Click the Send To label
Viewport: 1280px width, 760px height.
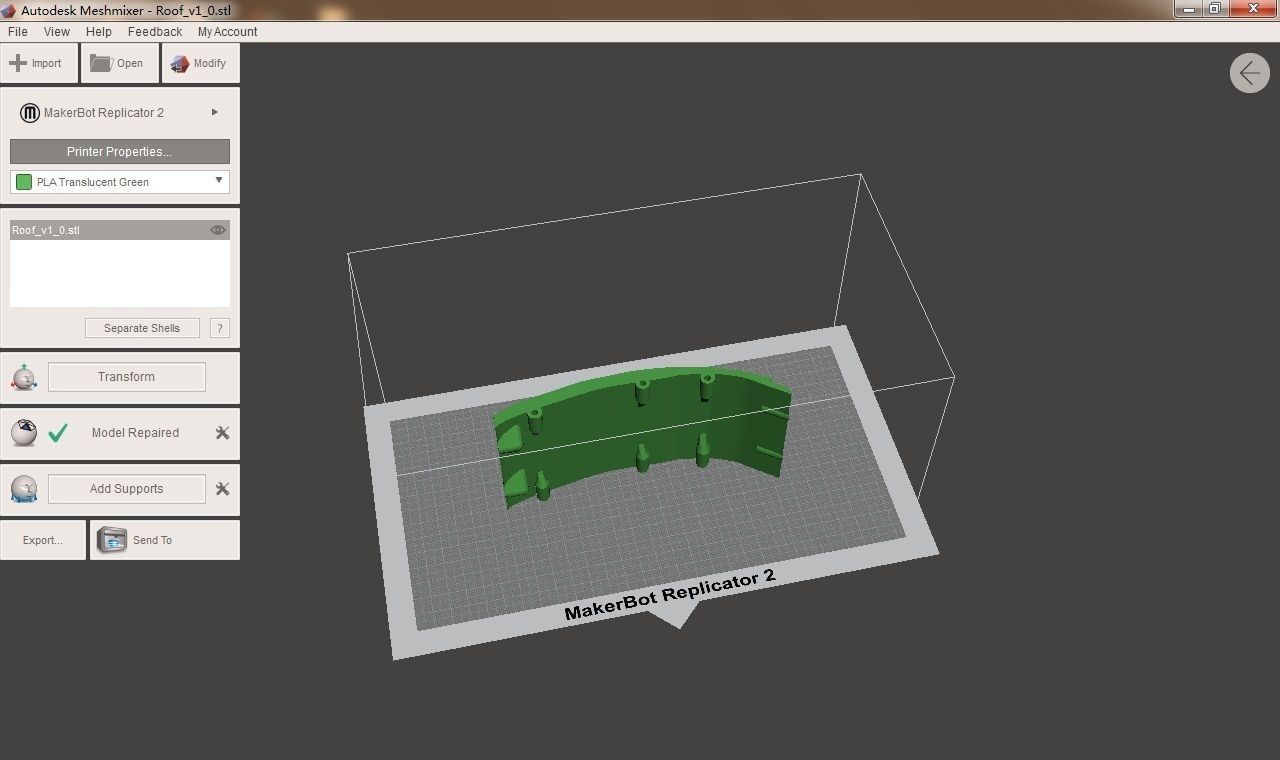152,540
